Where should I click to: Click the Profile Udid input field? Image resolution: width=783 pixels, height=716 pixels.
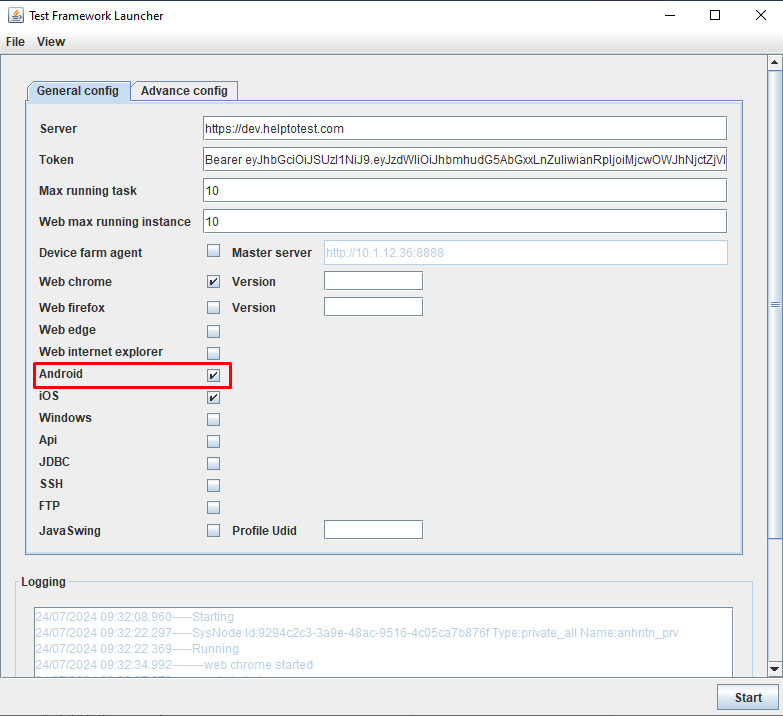click(374, 530)
